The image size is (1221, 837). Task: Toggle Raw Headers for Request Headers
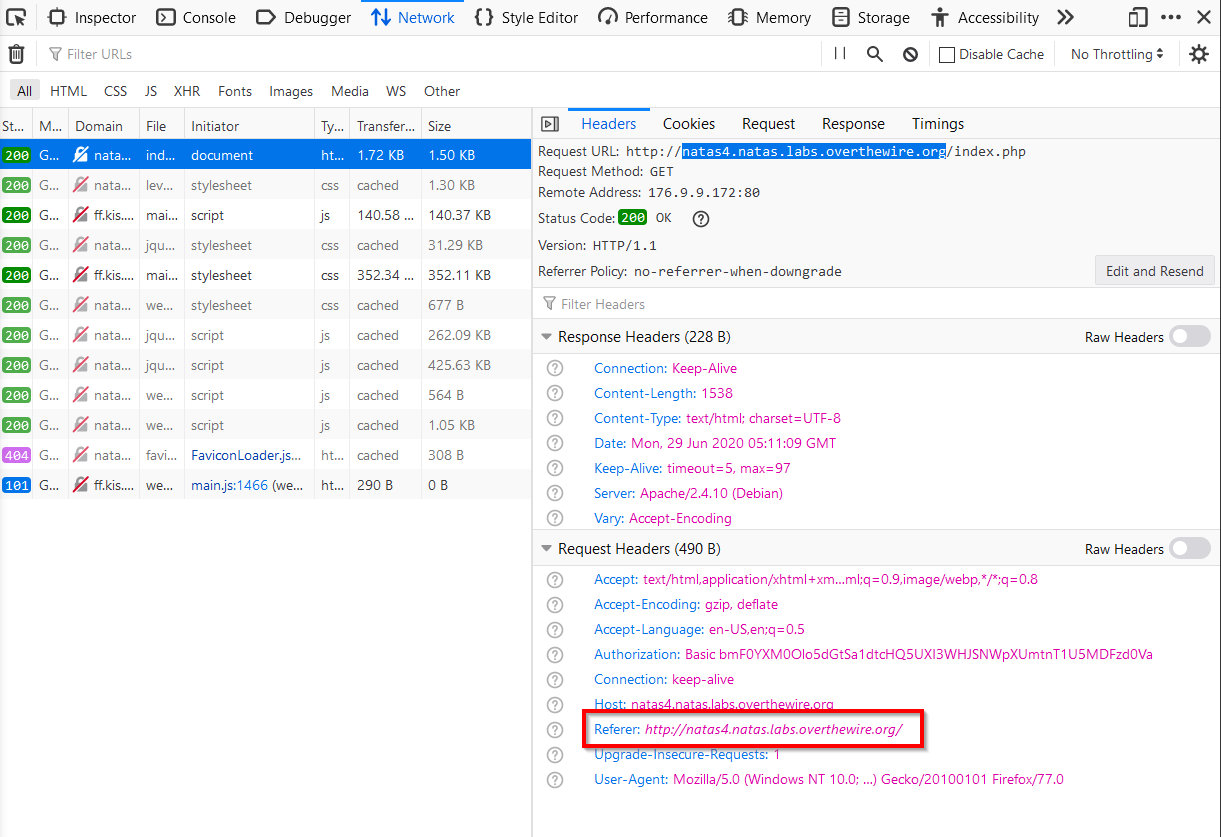tap(1190, 549)
